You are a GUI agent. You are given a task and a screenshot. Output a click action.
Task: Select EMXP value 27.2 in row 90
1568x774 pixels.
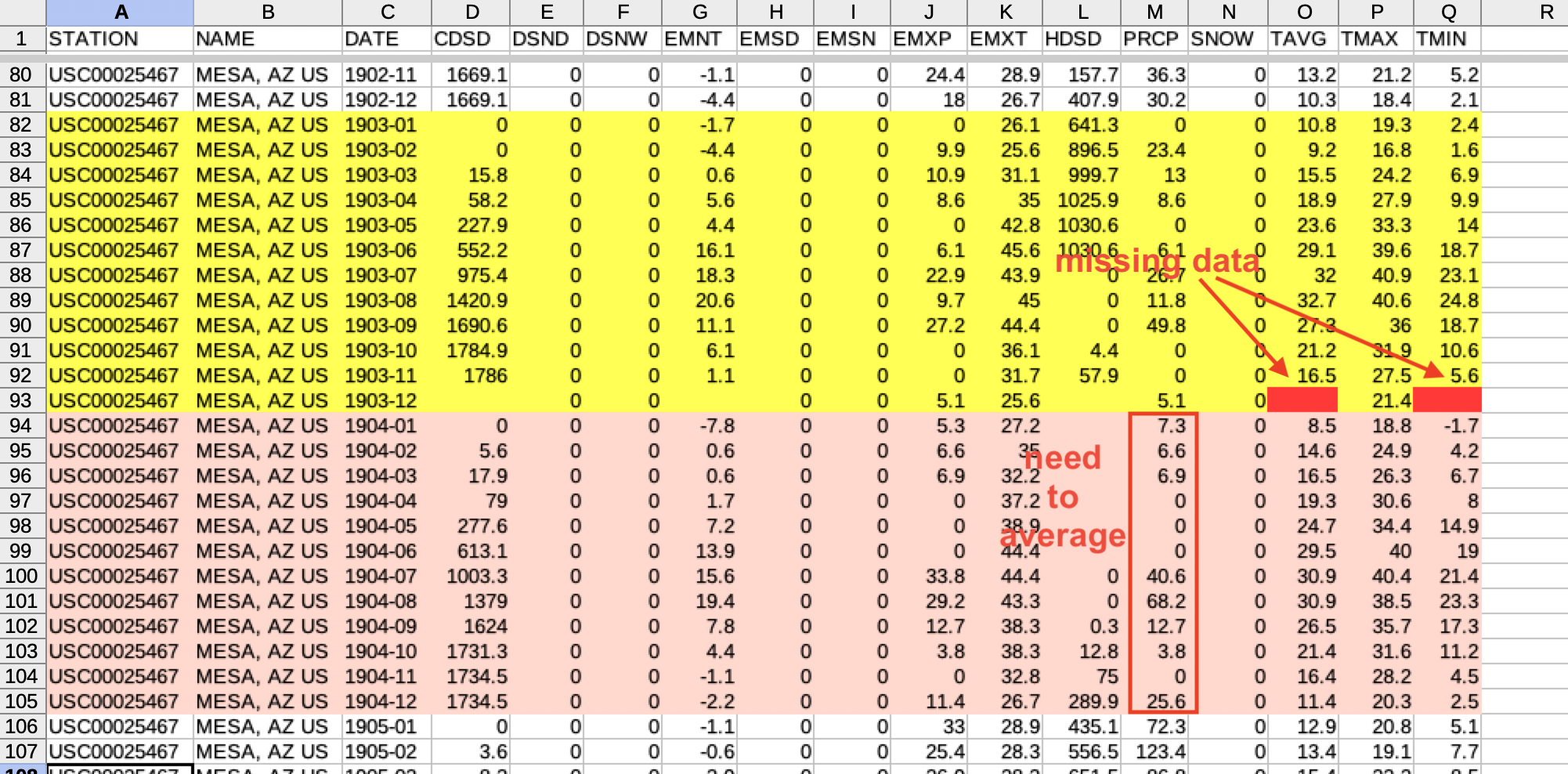[929, 325]
